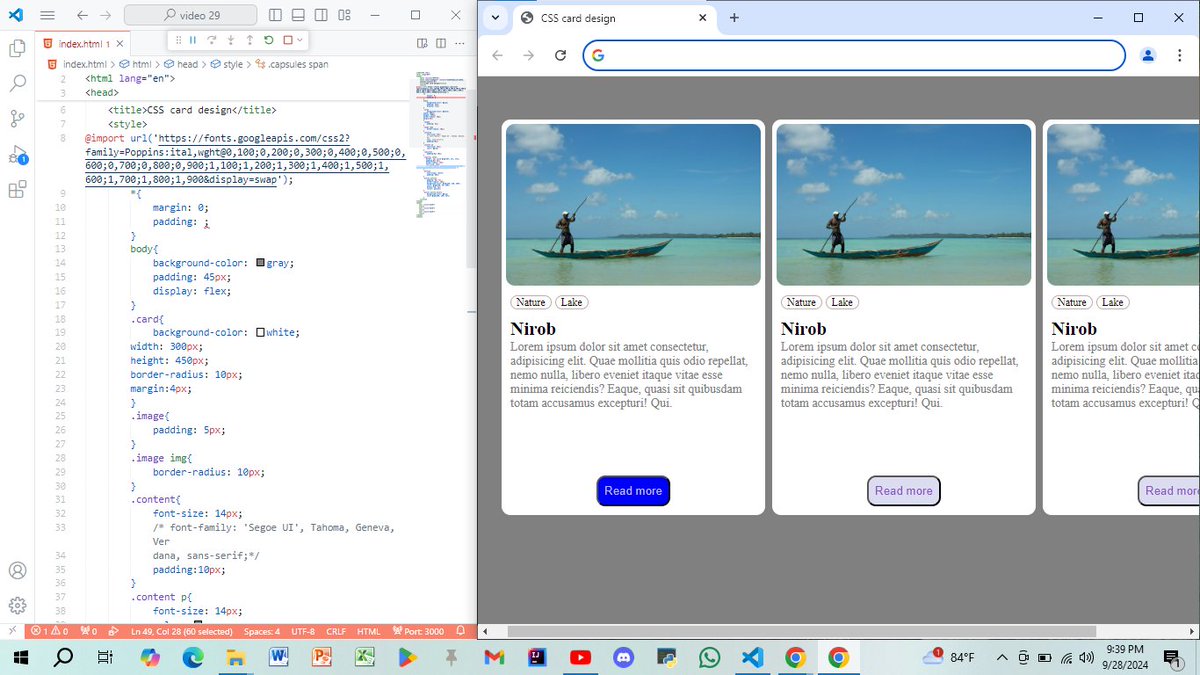Go back in VS Code navigation history
This screenshot has height=675, width=1200.
point(82,15)
